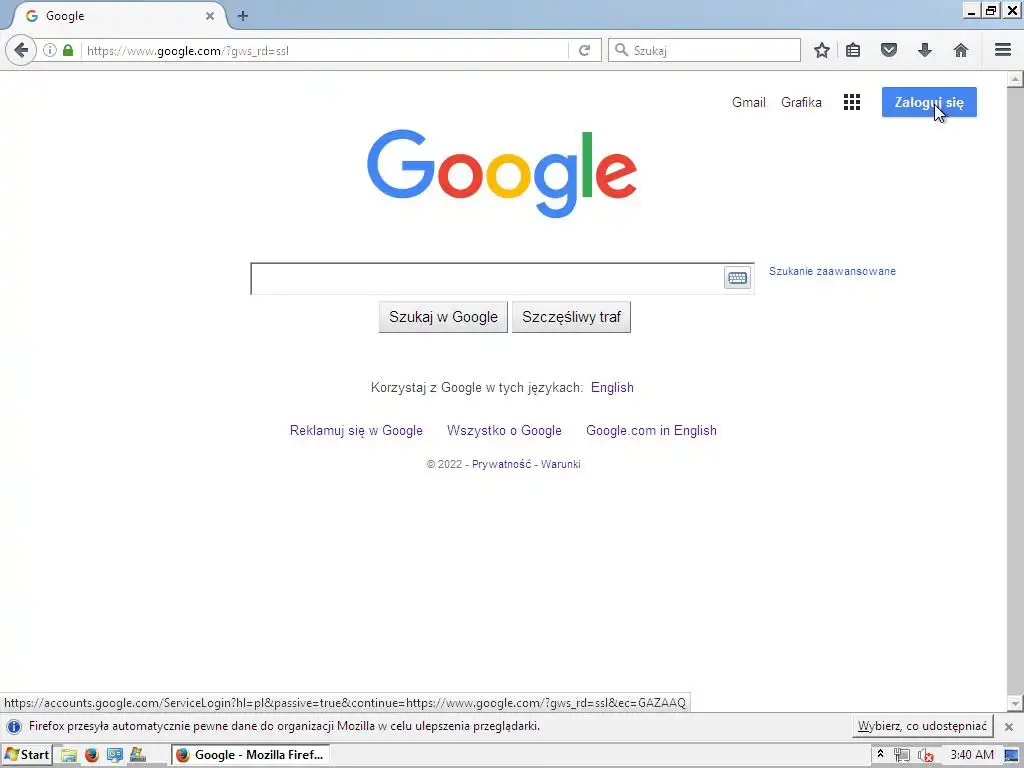Open the Firefox hamburger menu

1003,50
